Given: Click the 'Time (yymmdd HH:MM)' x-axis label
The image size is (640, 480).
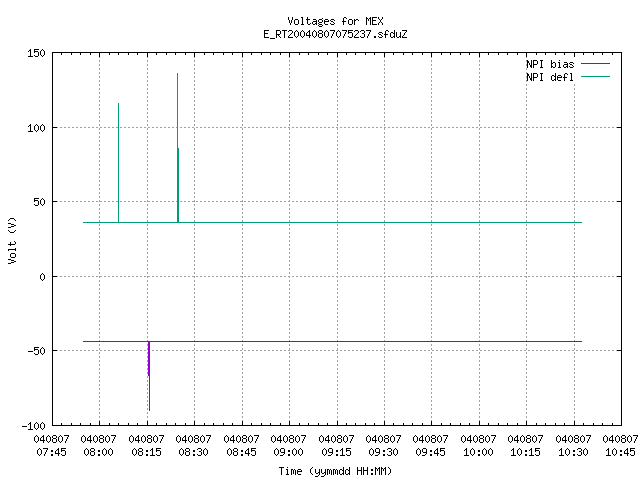Looking at the screenshot, I should click(335, 471).
